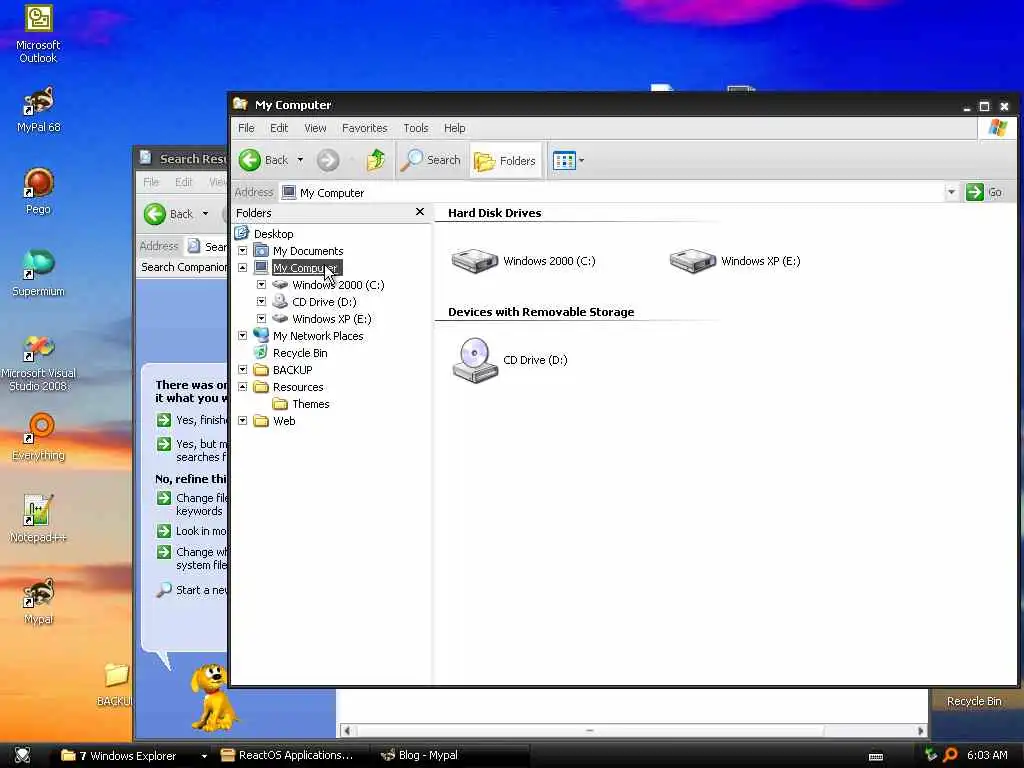
Task: Select My Network Places in tree
Action: click(317, 336)
